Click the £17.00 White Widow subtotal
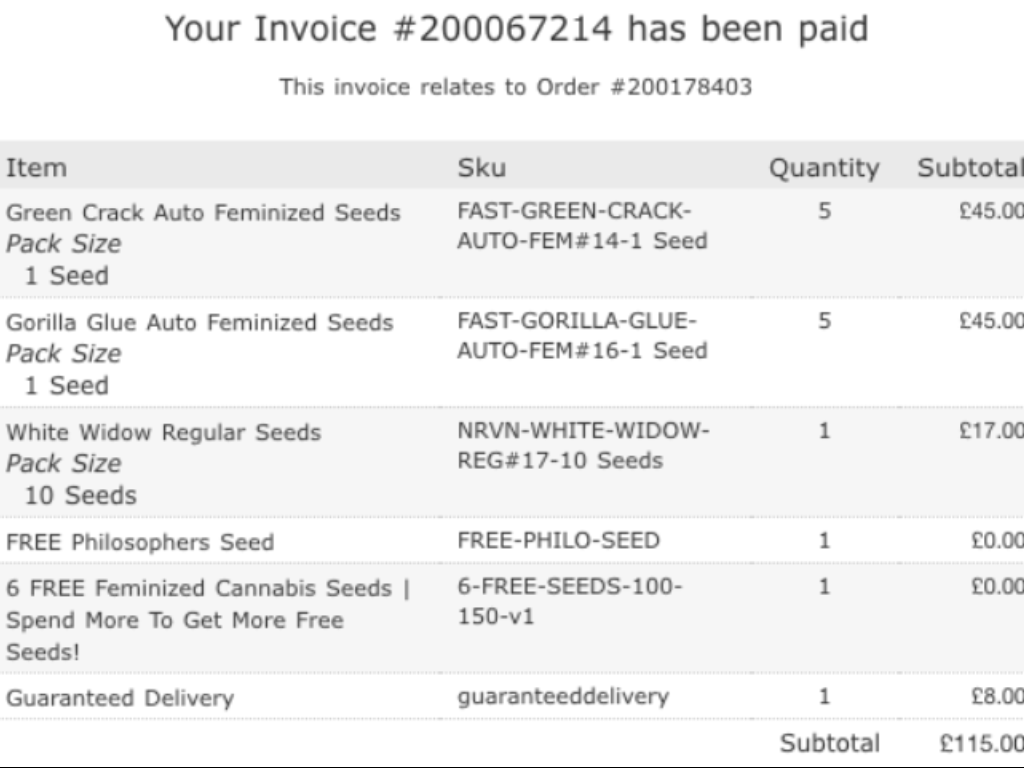Screen dimensions: 1024x768 (991, 431)
